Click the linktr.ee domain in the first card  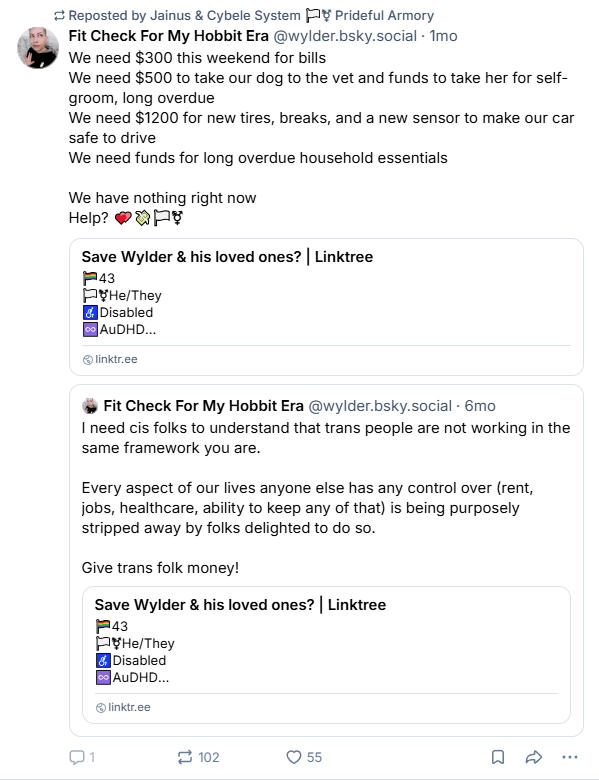coord(116,359)
